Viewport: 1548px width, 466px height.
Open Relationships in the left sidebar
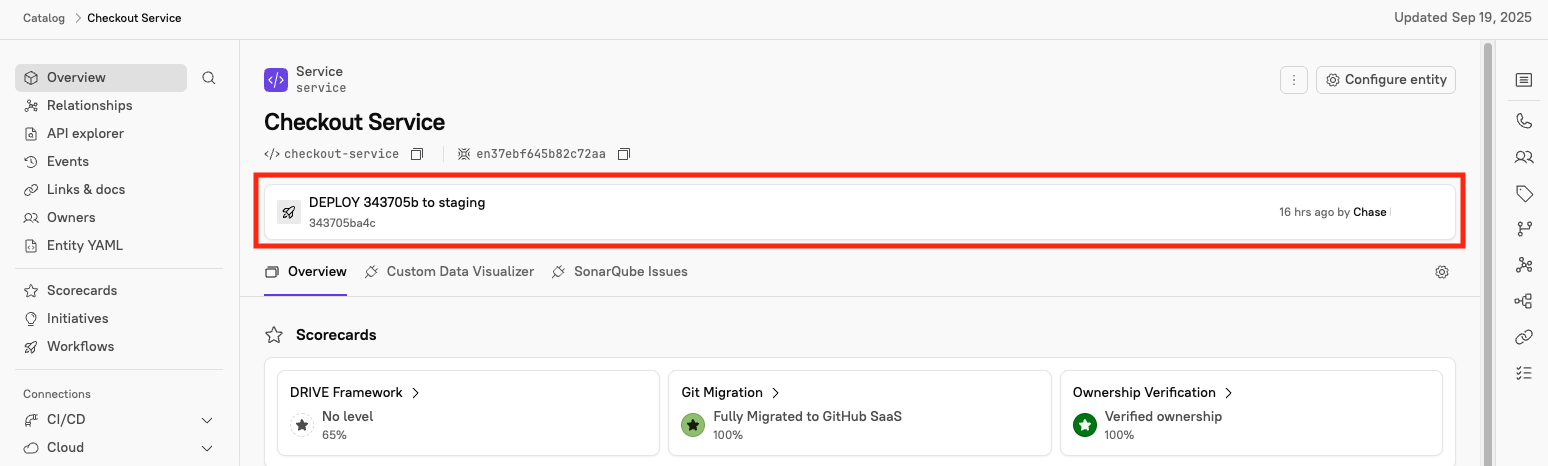click(89, 106)
